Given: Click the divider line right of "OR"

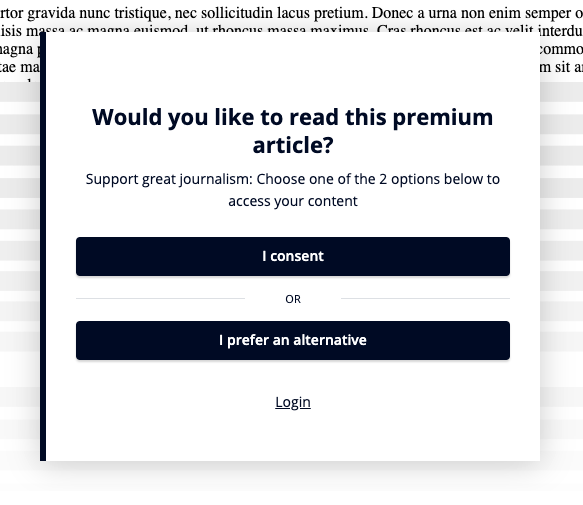Looking at the screenshot, I should tap(425, 298).
